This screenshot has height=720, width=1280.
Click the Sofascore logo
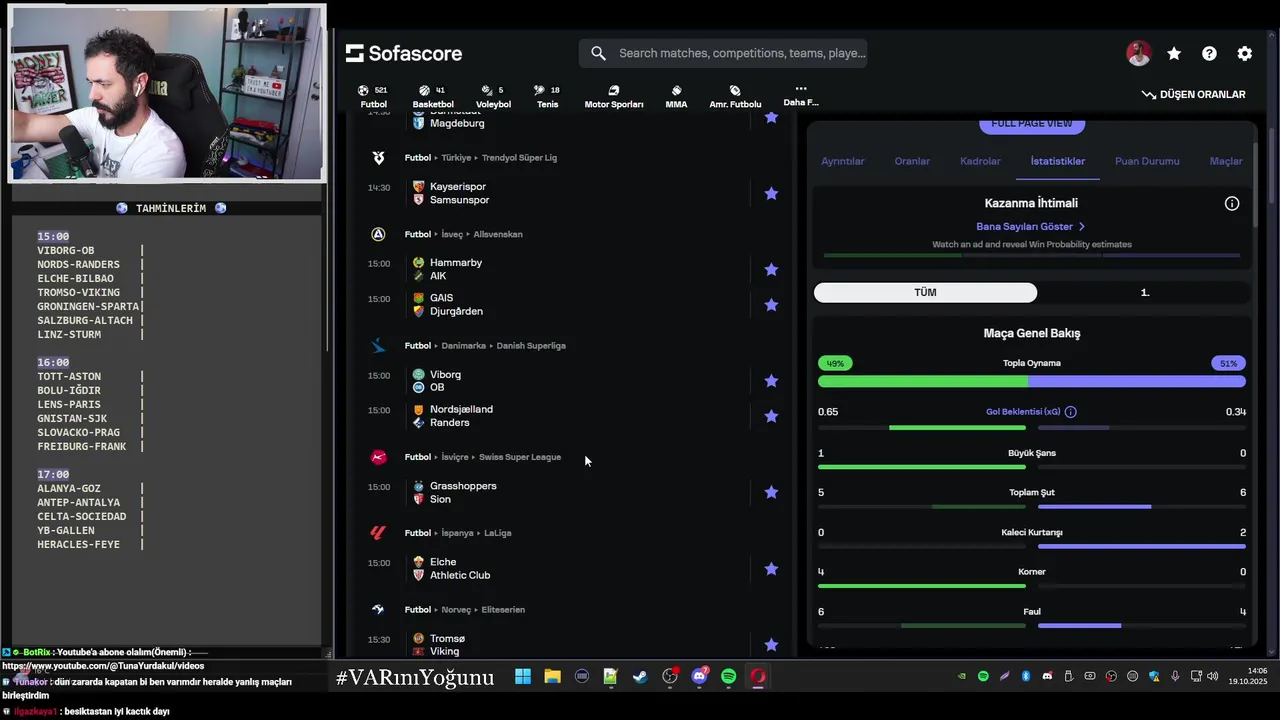pos(404,53)
